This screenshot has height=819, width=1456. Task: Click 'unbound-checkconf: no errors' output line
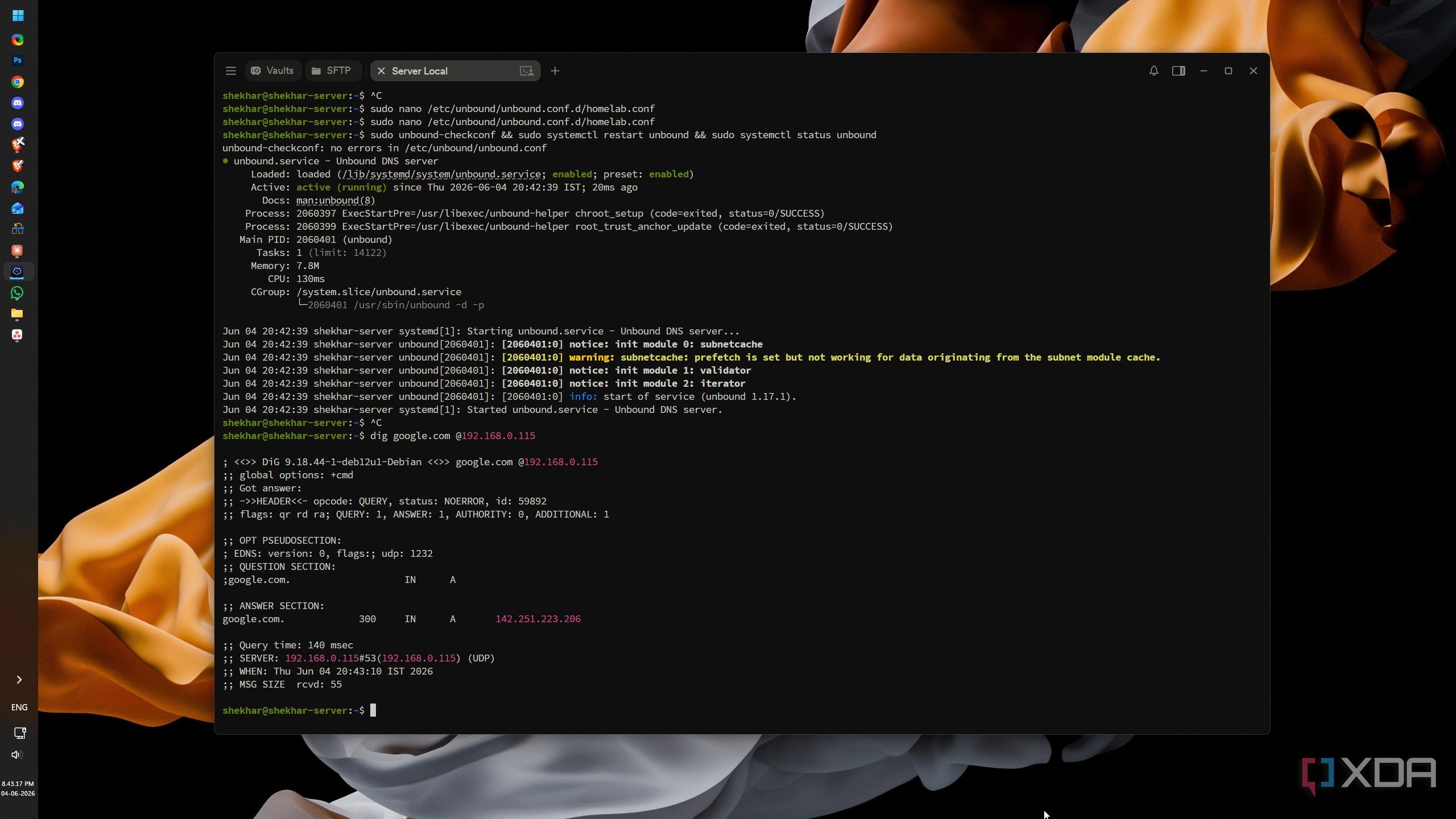point(384,148)
